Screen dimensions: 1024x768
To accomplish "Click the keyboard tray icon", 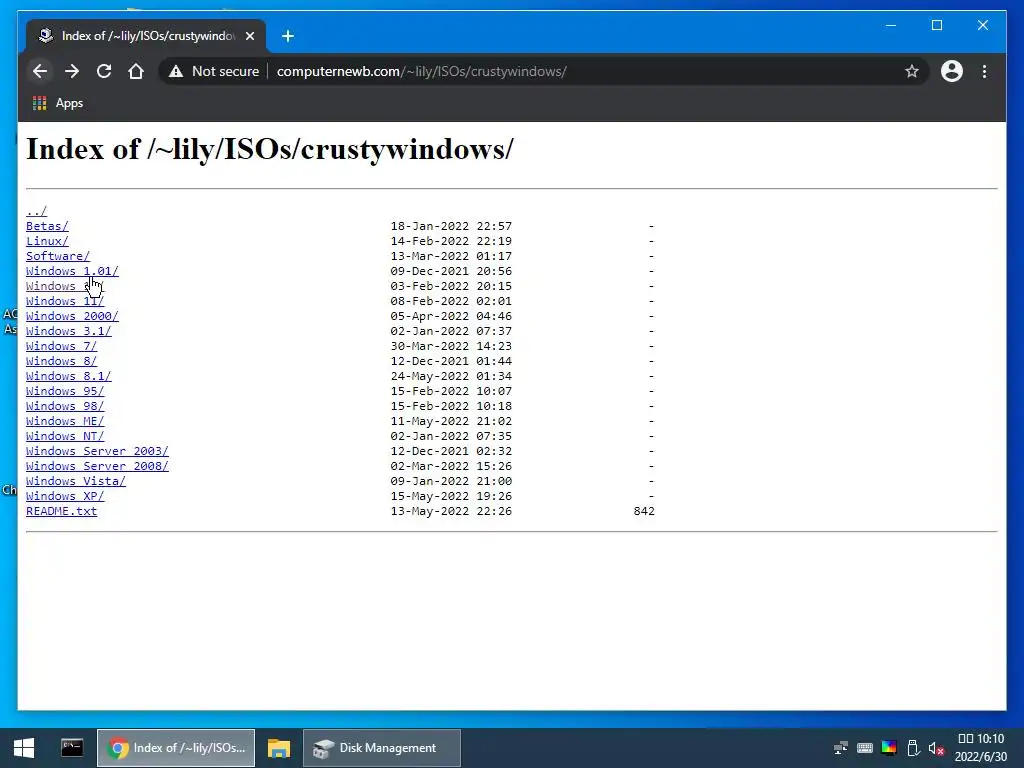I will click(865, 748).
